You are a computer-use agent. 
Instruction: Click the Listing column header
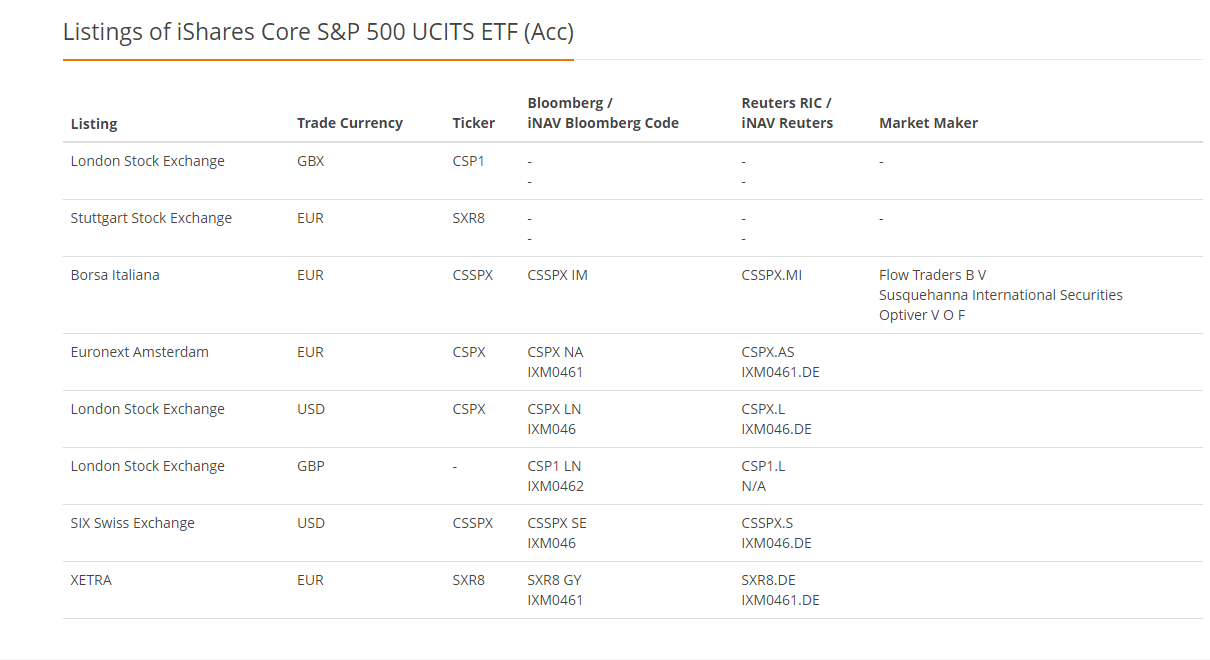(94, 123)
